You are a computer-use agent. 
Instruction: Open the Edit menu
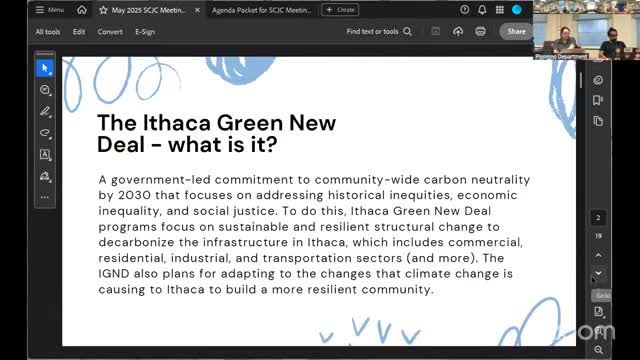pos(79,32)
